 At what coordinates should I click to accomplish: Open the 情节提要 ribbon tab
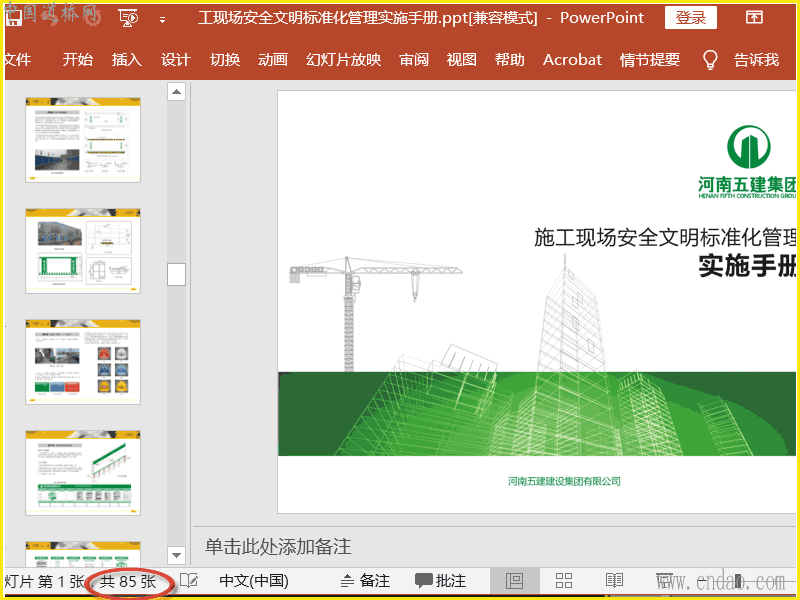(x=650, y=60)
